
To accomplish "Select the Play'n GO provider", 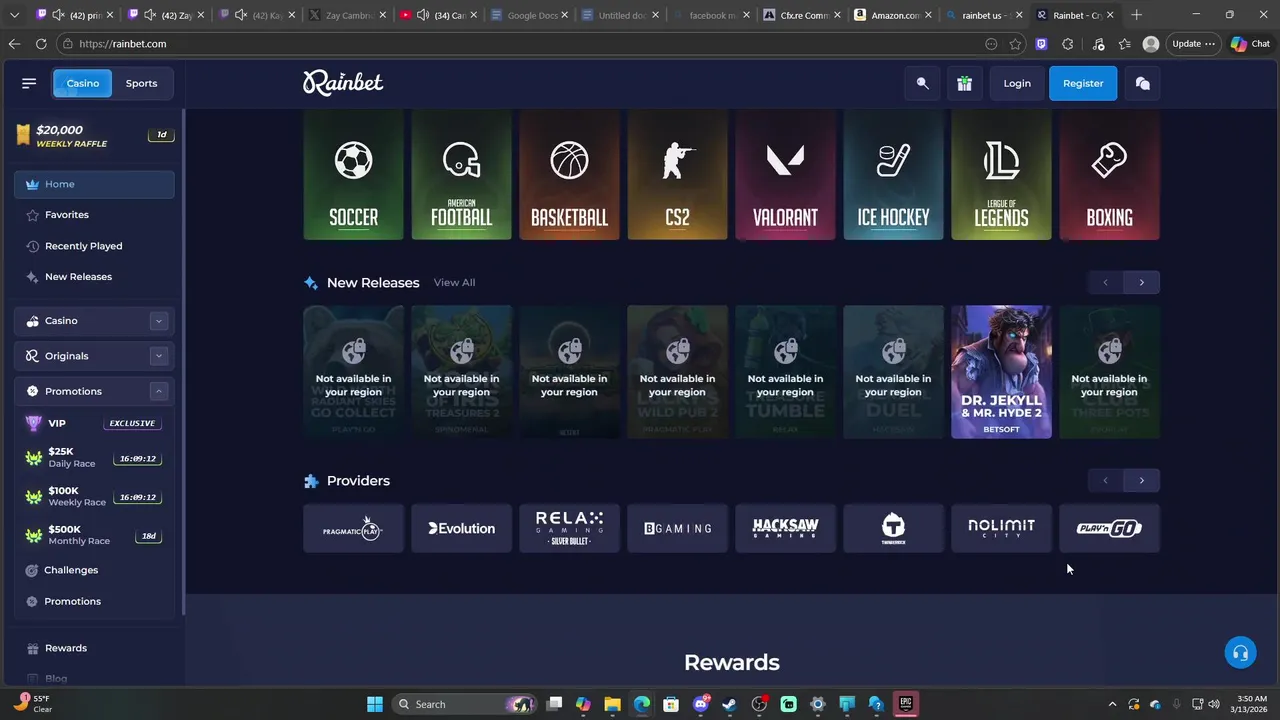I will click(x=1109, y=528).
